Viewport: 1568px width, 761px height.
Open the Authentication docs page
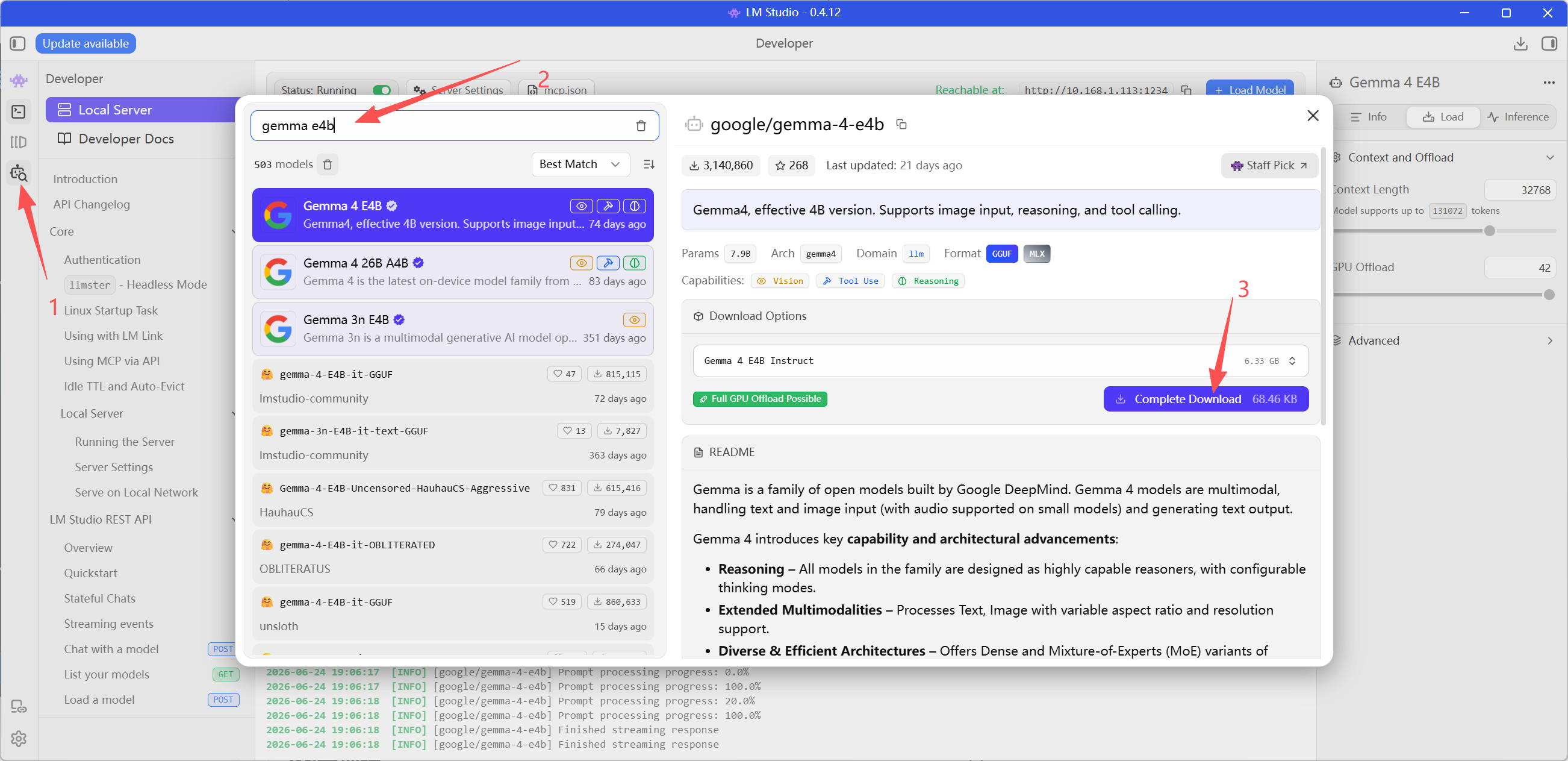tap(102, 260)
